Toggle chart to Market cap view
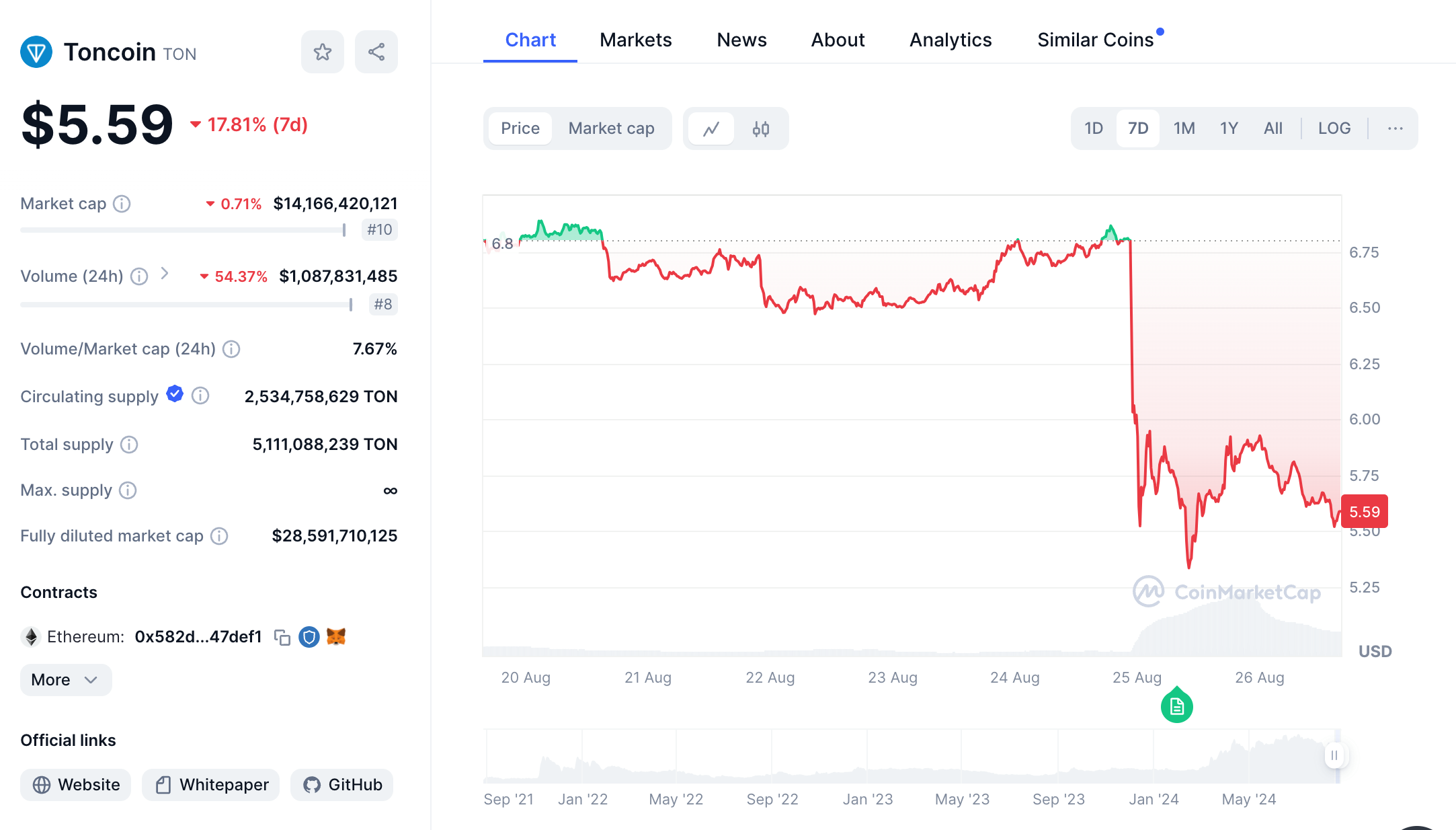The width and height of the screenshot is (1456, 830). pos(611,128)
